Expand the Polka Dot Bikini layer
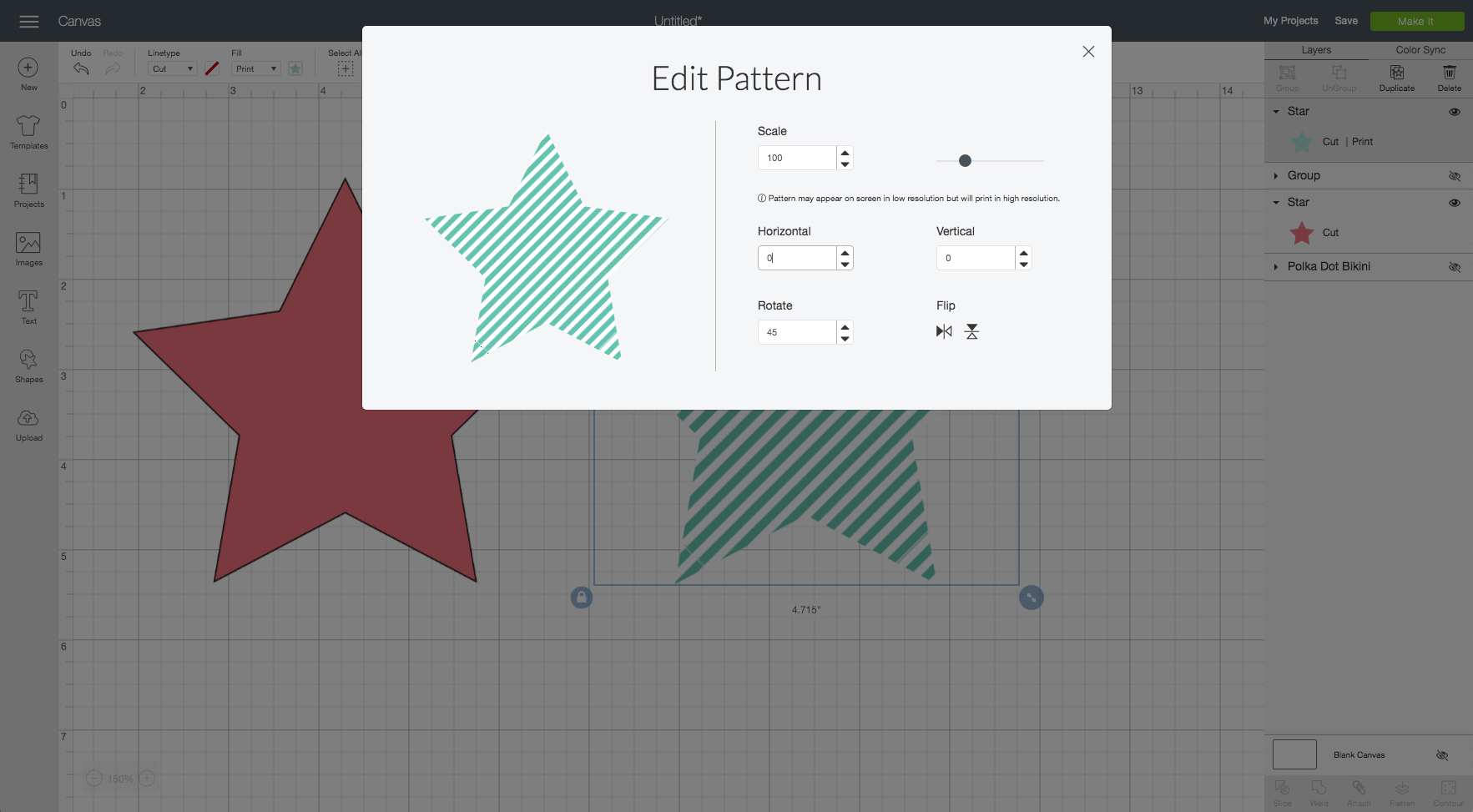The width and height of the screenshot is (1473, 812). (x=1276, y=267)
